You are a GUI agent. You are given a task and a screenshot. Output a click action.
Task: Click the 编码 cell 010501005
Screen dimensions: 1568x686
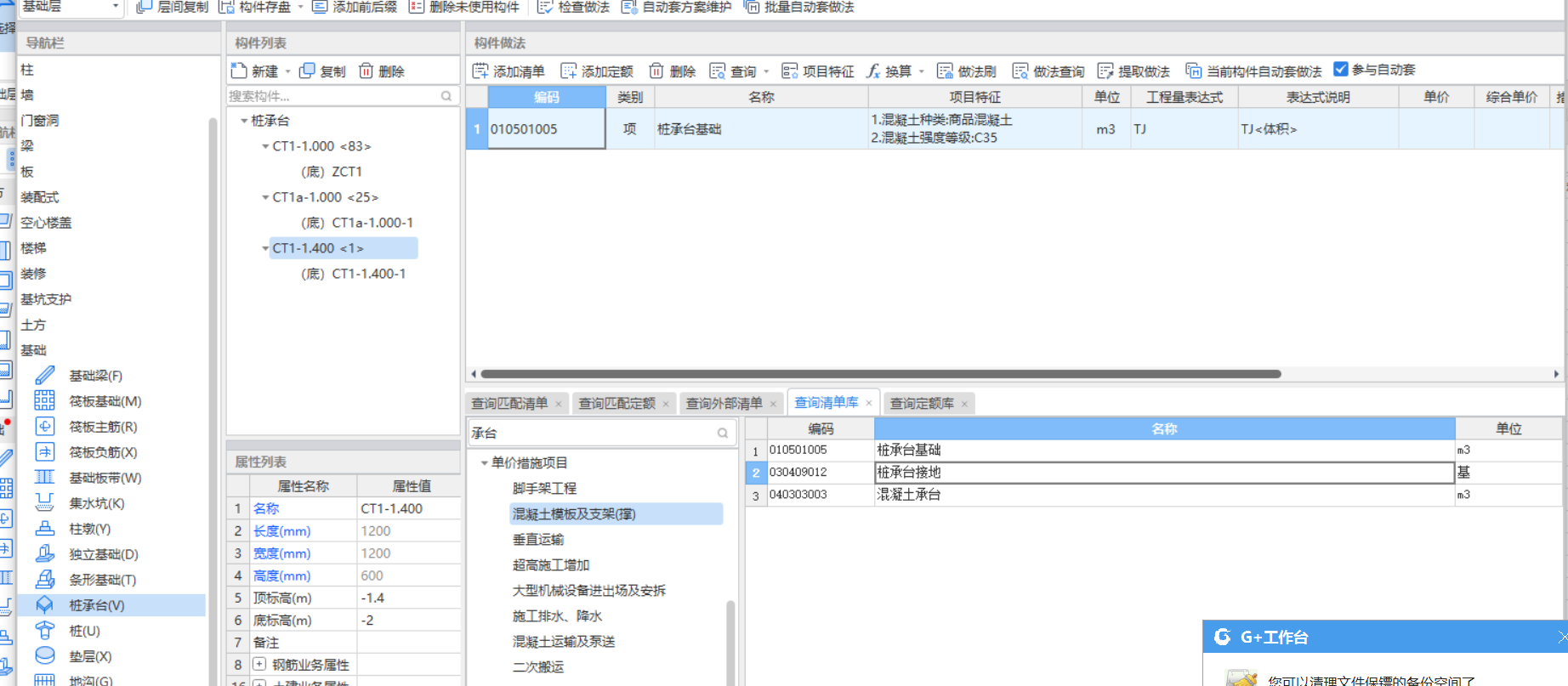(546, 129)
